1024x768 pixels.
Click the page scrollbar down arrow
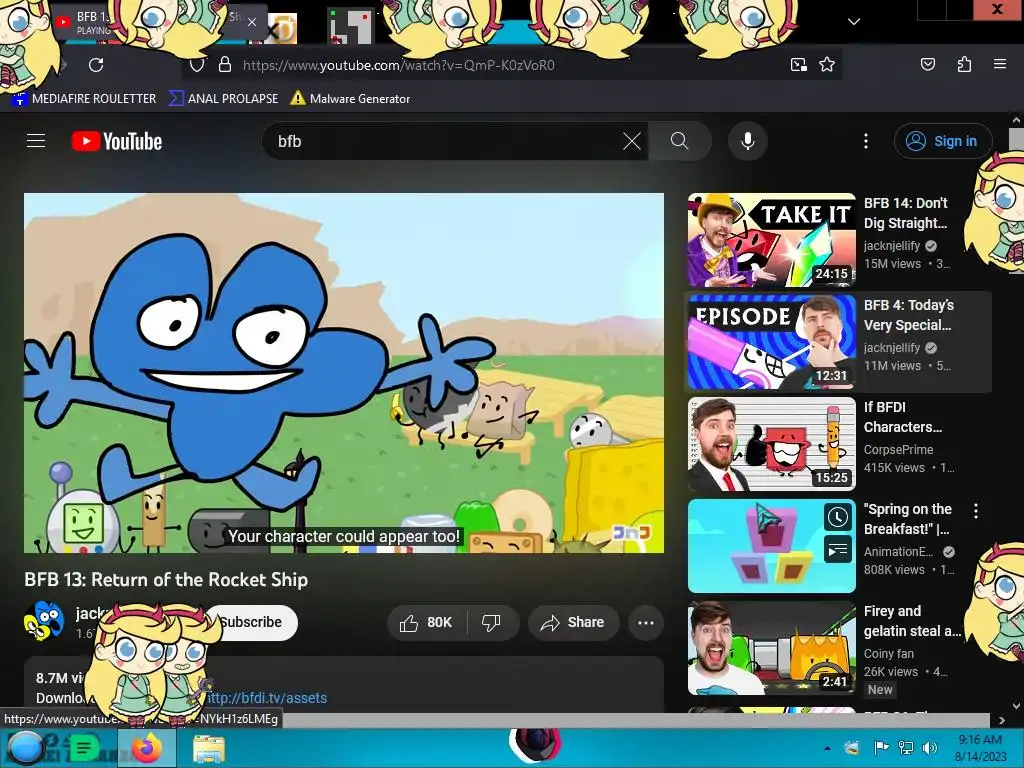[x=1016, y=705]
